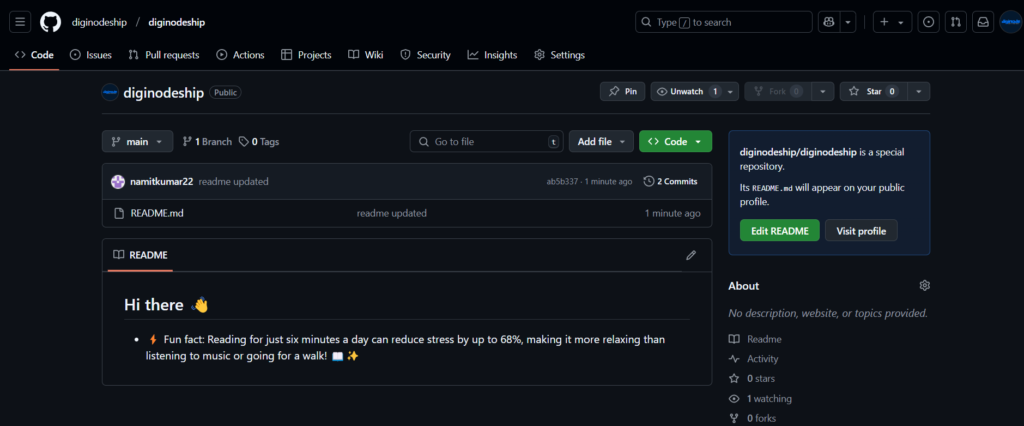Switch to the Pull requests tab
Screen dimensions: 1024x426
coord(164,55)
